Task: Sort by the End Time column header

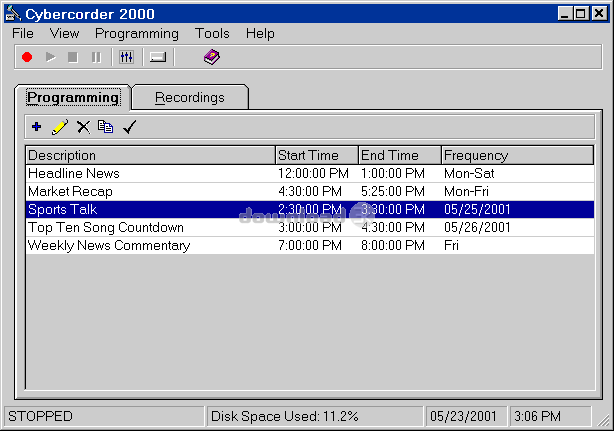Action: click(x=400, y=155)
